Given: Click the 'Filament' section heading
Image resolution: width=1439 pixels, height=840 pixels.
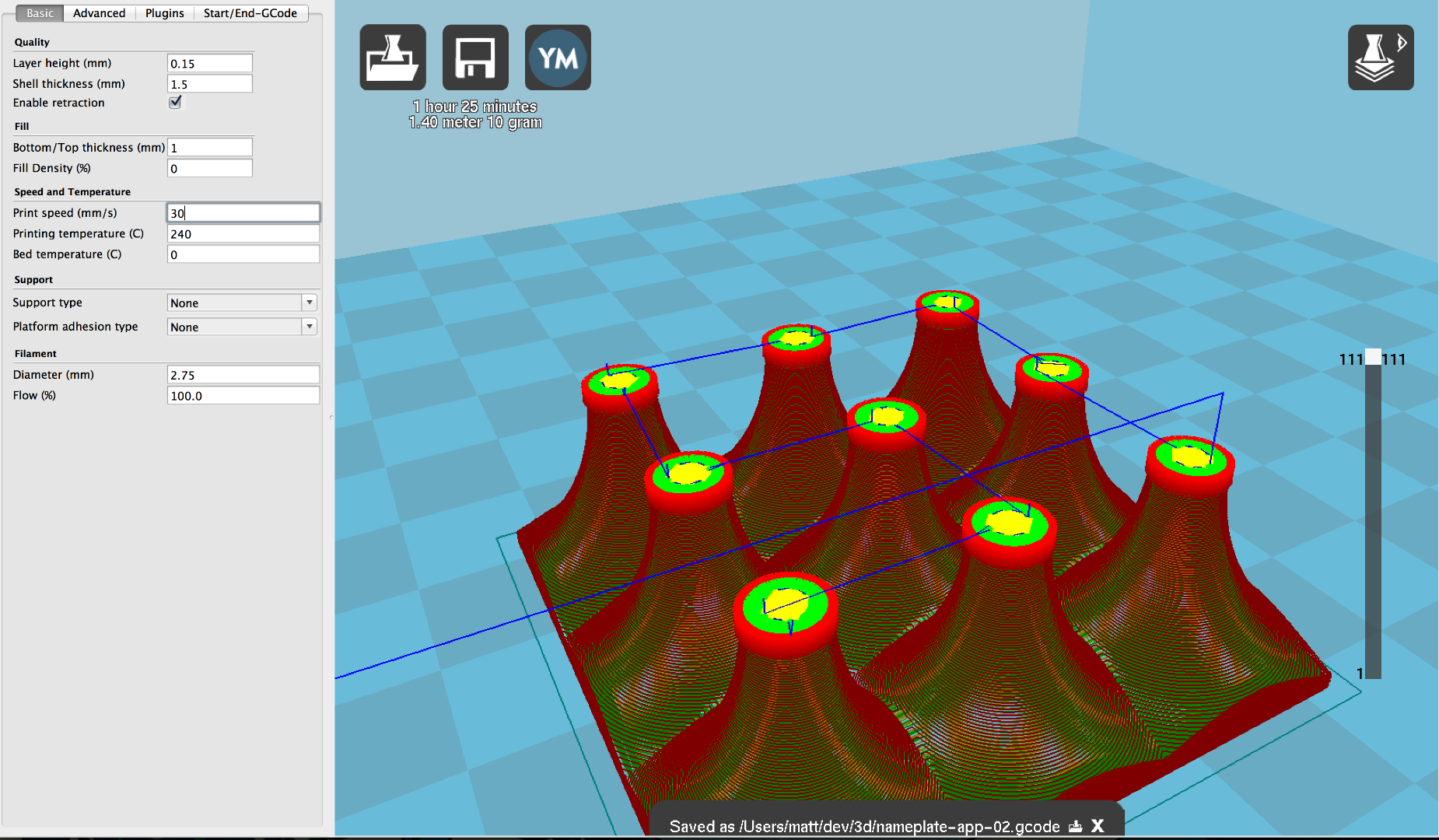Looking at the screenshot, I should click(x=36, y=354).
